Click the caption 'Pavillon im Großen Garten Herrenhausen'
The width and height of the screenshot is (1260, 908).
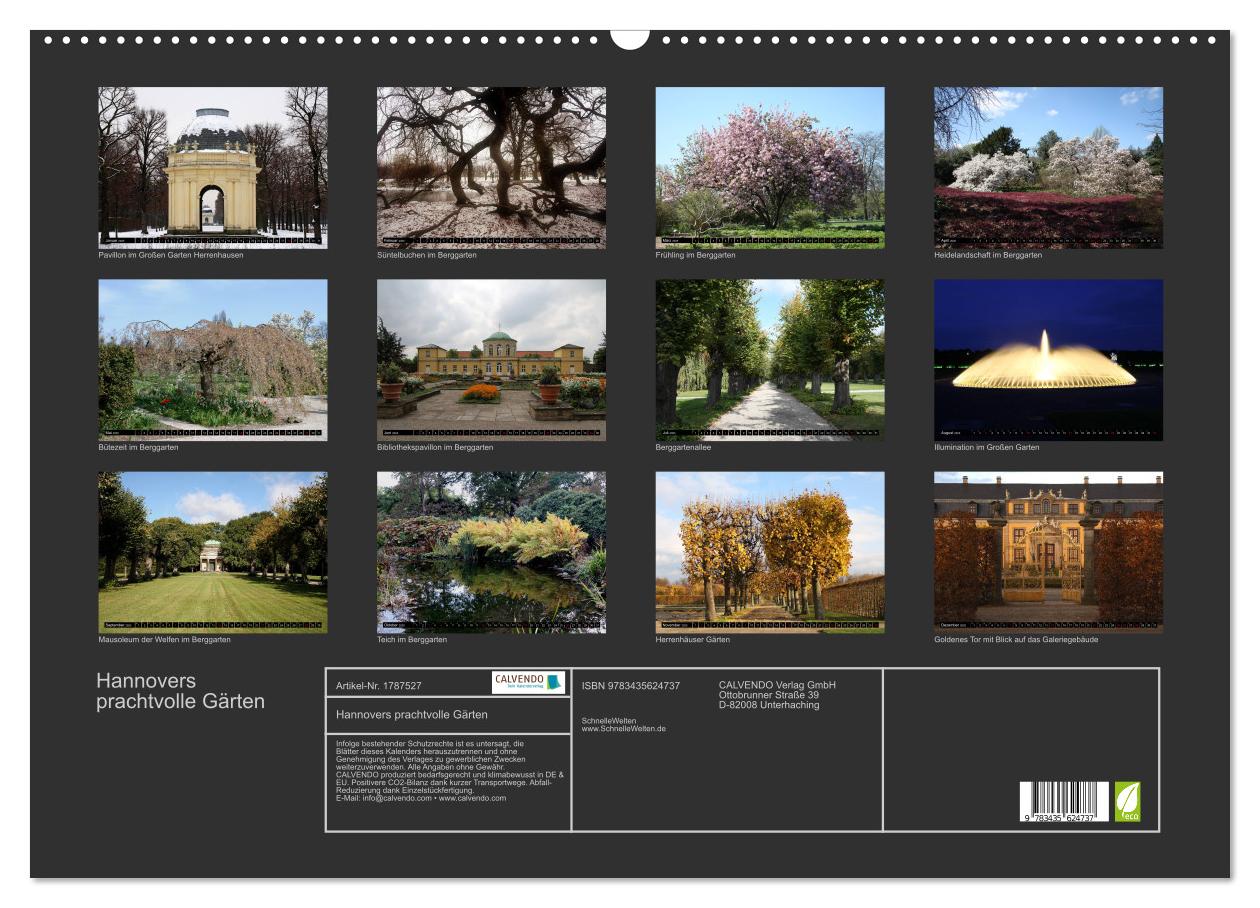point(170,255)
